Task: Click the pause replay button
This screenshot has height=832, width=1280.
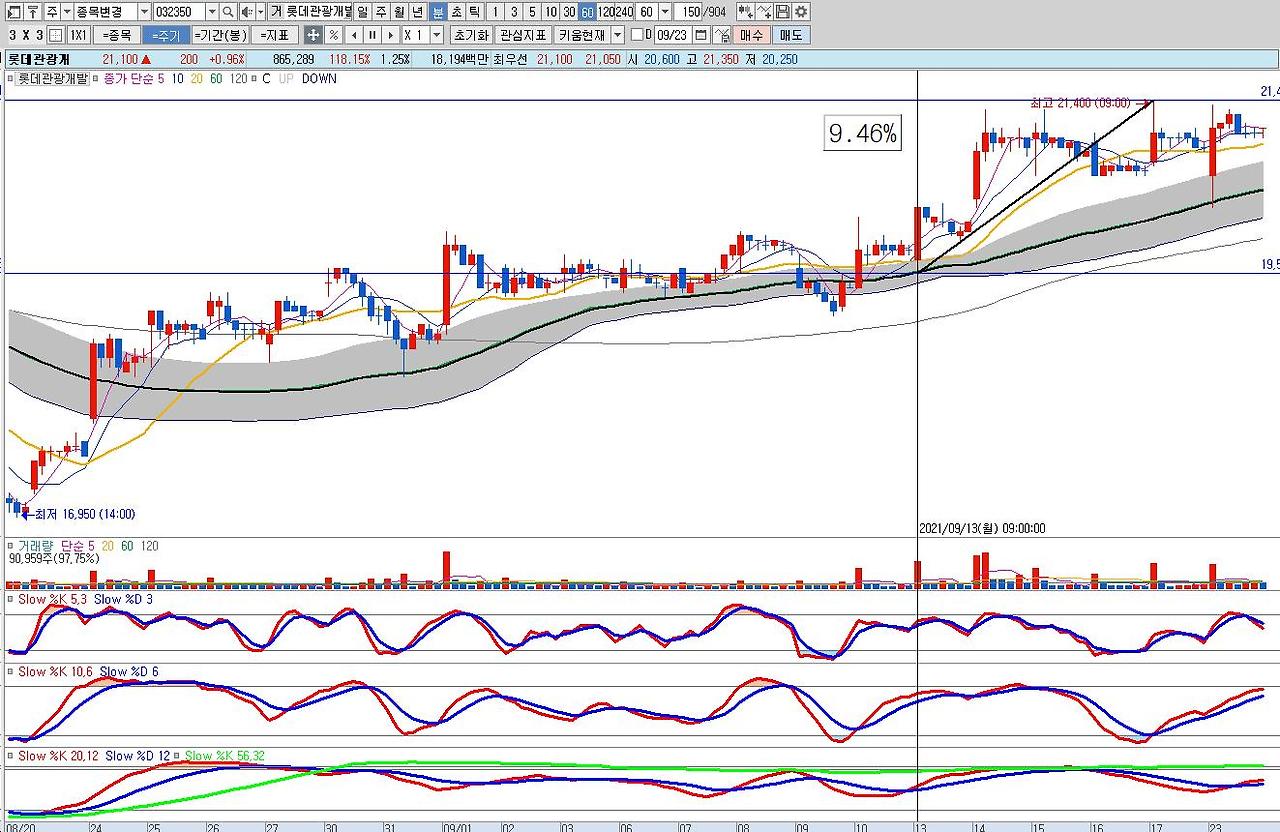Action: click(371, 35)
